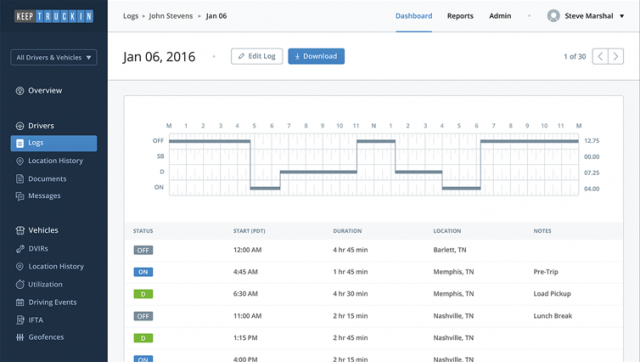The width and height of the screenshot is (640, 362).
Task: Click the Utilization stopwatch icon
Action: [x=20, y=284]
